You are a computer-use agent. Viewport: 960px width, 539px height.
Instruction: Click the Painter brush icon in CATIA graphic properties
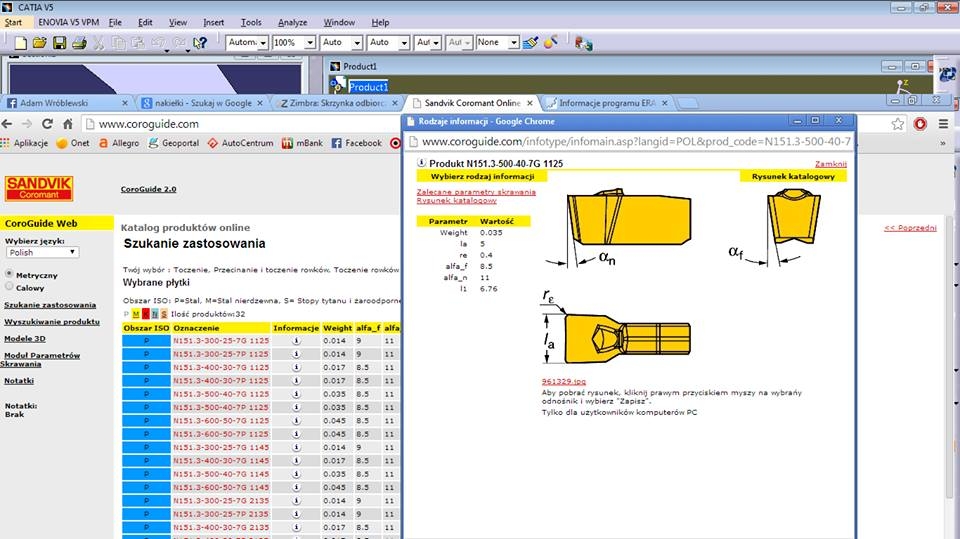click(531, 42)
